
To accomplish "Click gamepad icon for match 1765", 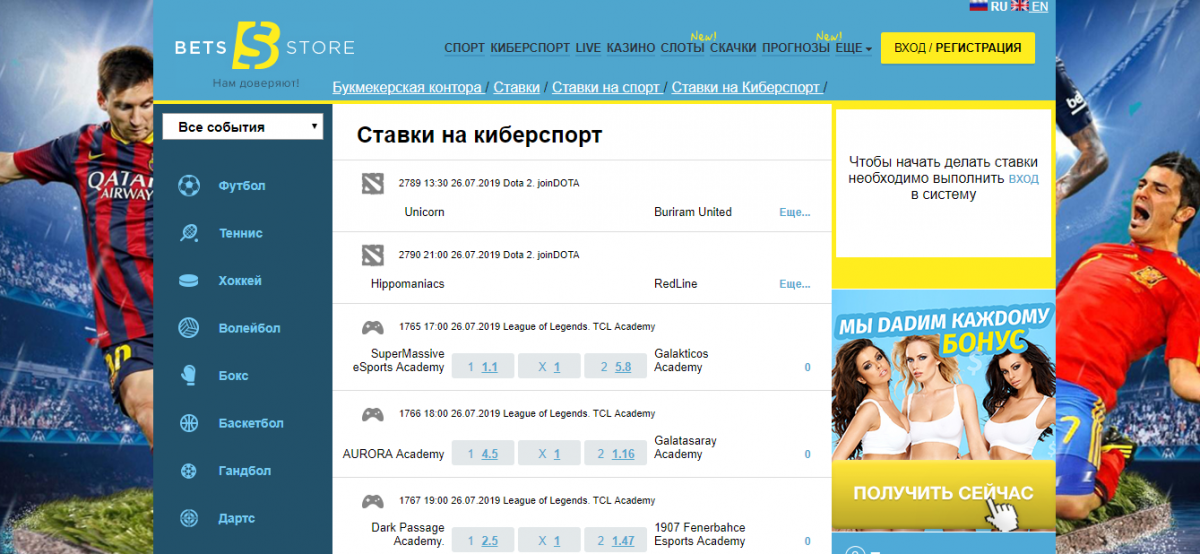I will click(x=372, y=327).
